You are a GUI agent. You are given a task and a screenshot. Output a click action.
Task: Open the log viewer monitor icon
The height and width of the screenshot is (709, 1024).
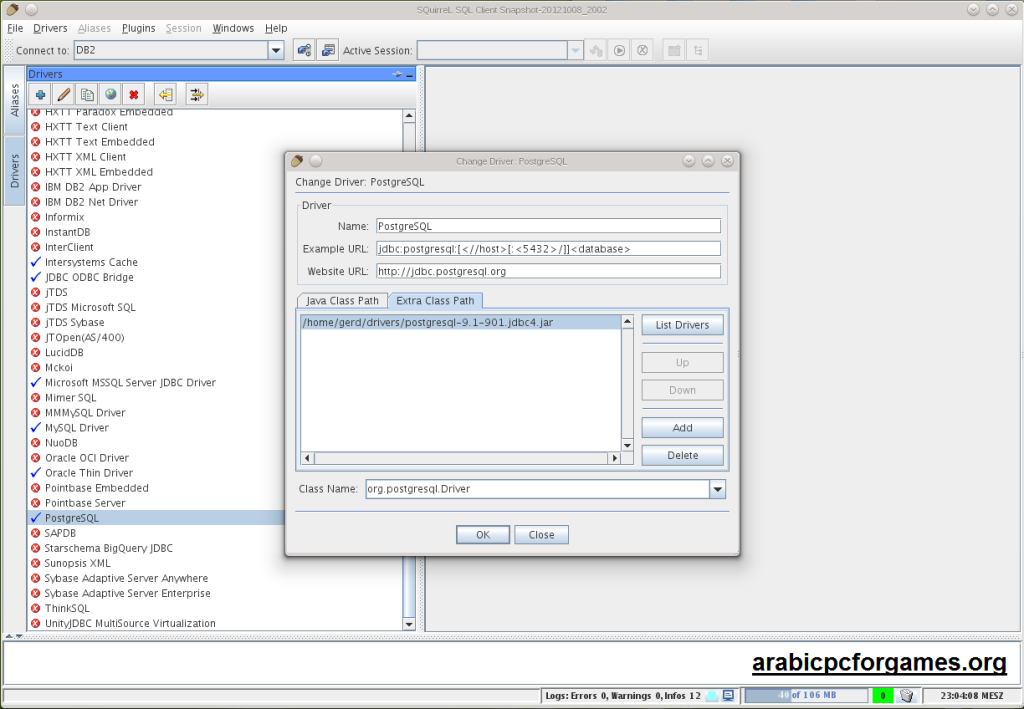(728, 696)
